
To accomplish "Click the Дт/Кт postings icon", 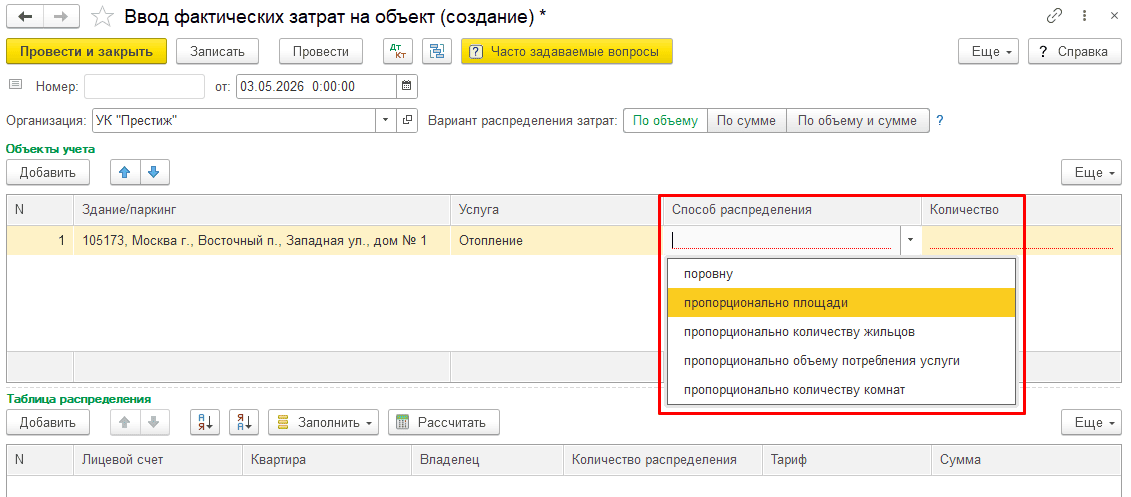I will (397, 51).
